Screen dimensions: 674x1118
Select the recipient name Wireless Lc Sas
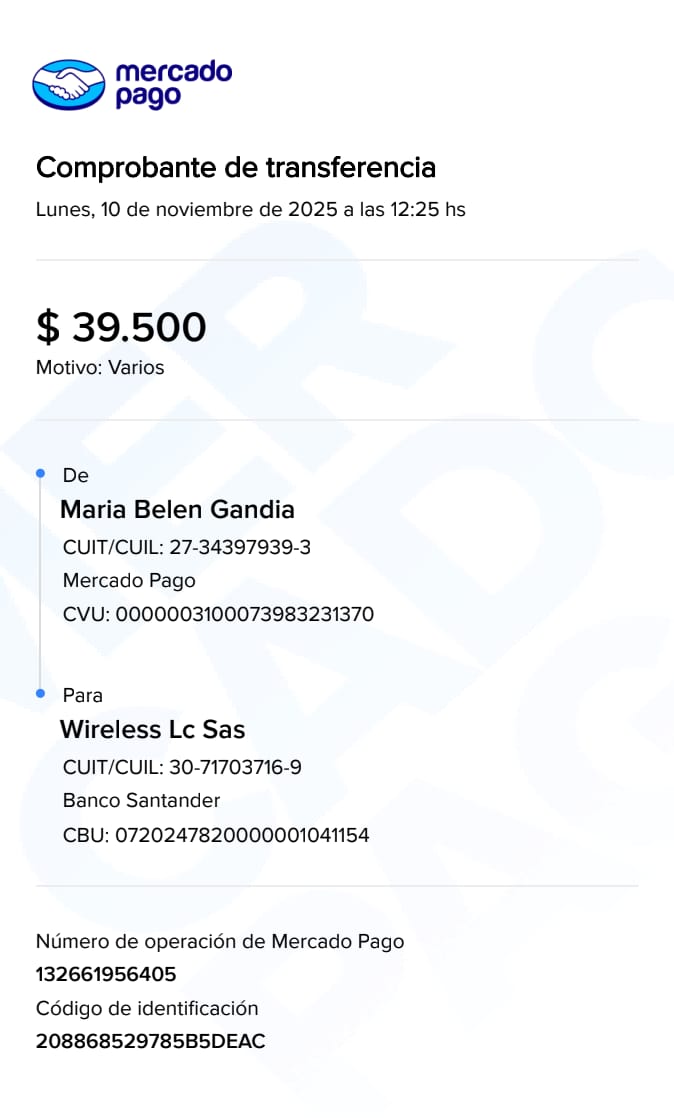click(x=152, y=730)
